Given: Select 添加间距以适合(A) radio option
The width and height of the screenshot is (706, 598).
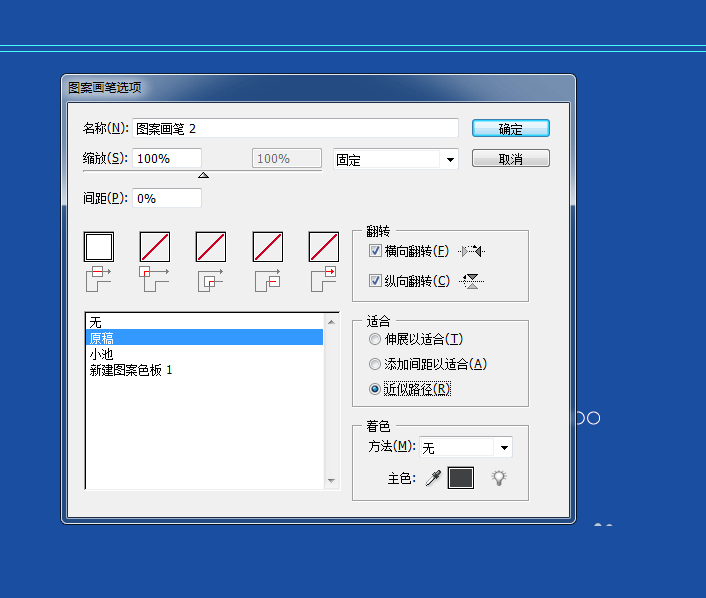Looking at the screenshot, I should tap(375, 364).
